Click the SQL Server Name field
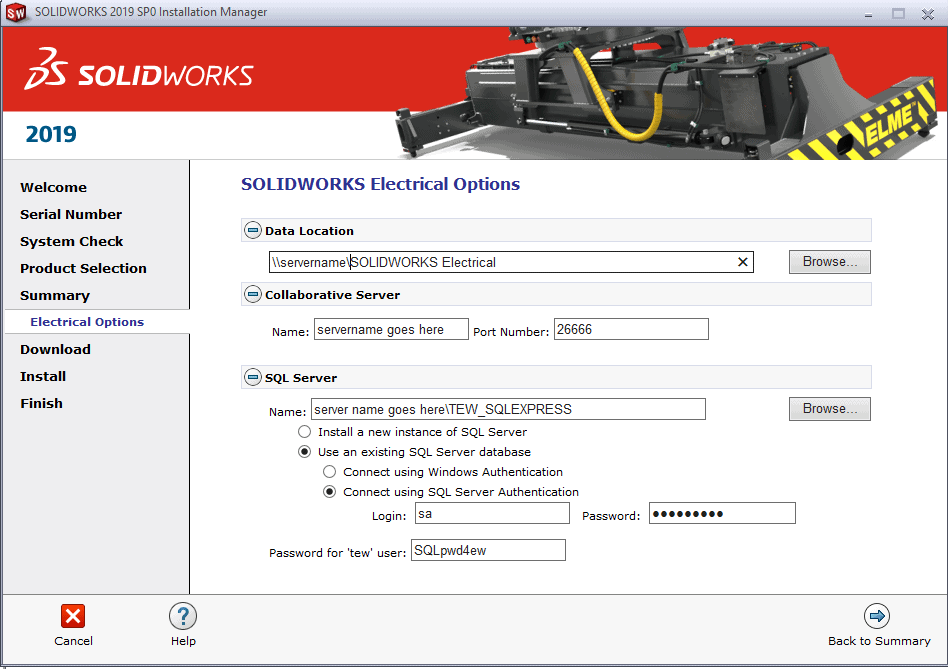 [x=508, y=409]
